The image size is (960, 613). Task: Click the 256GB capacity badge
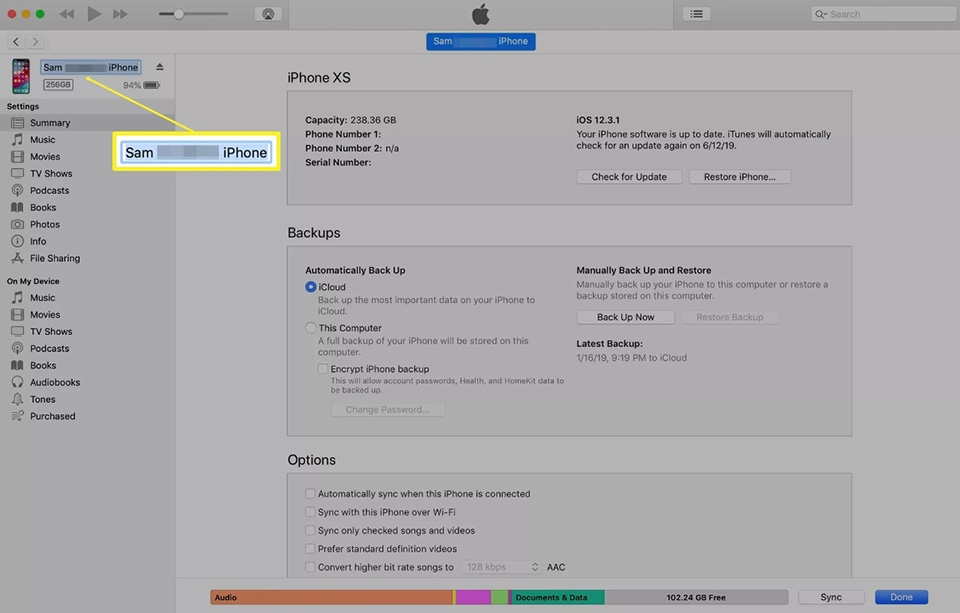pos(58,85)
